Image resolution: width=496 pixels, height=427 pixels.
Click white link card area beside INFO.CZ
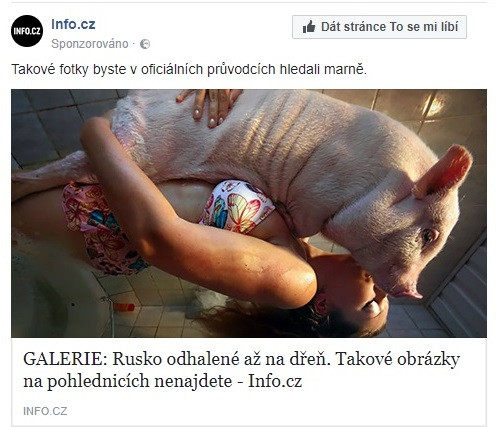[x=277, y=411]
